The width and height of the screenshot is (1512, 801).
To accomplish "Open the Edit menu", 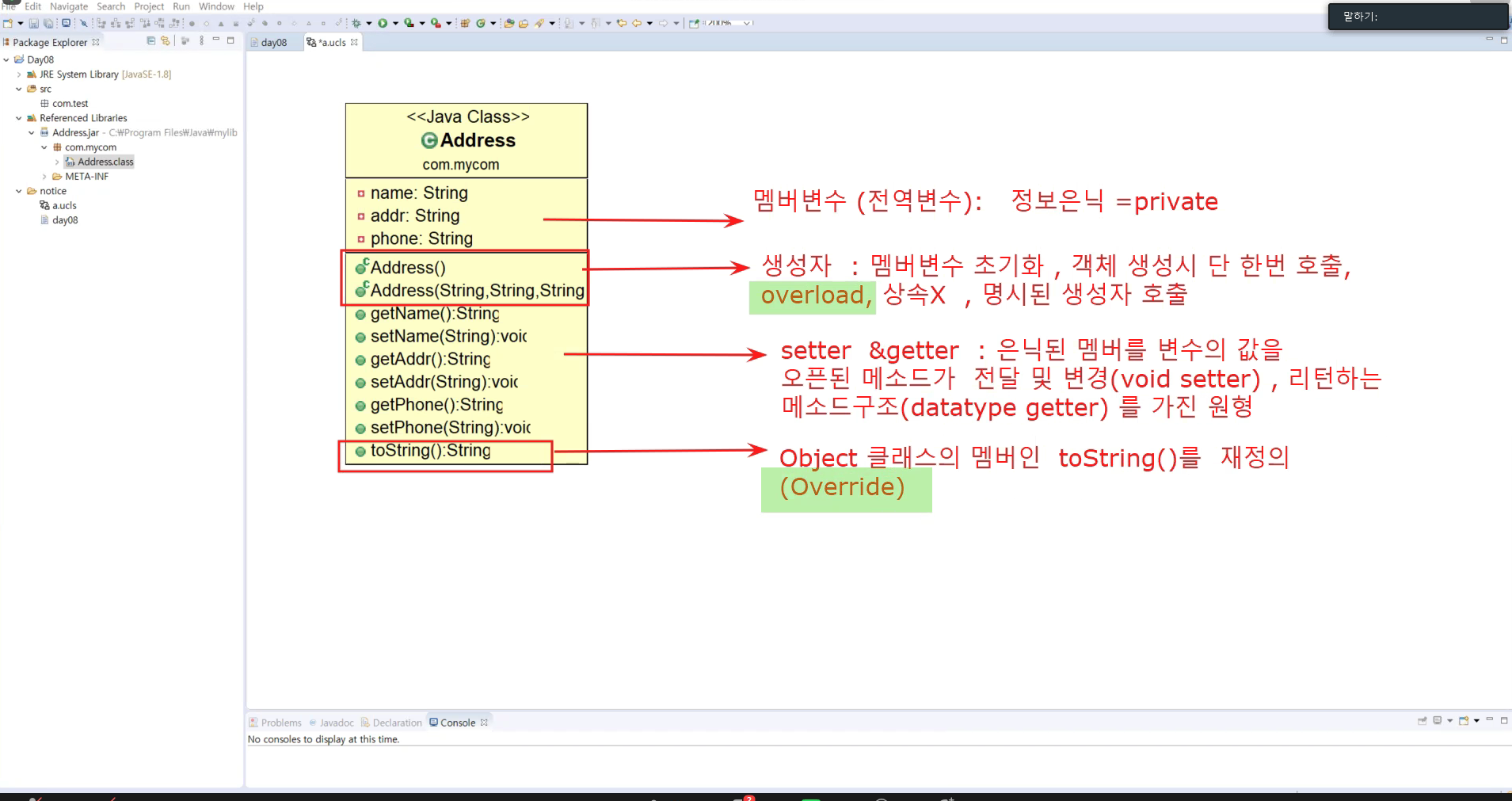I will point(32,6).
